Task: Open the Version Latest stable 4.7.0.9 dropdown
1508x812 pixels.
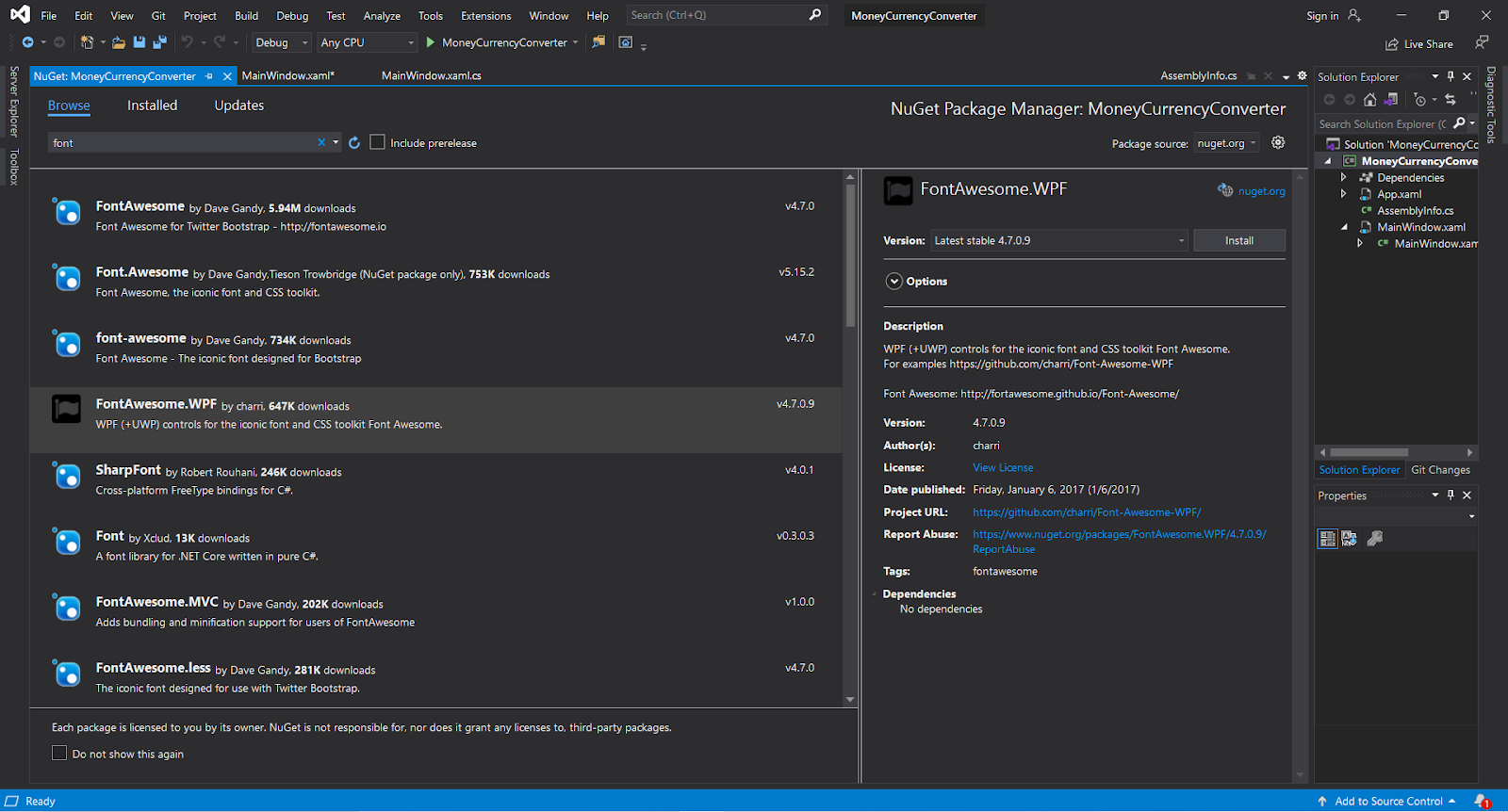Action: (x=1059, y=240)
